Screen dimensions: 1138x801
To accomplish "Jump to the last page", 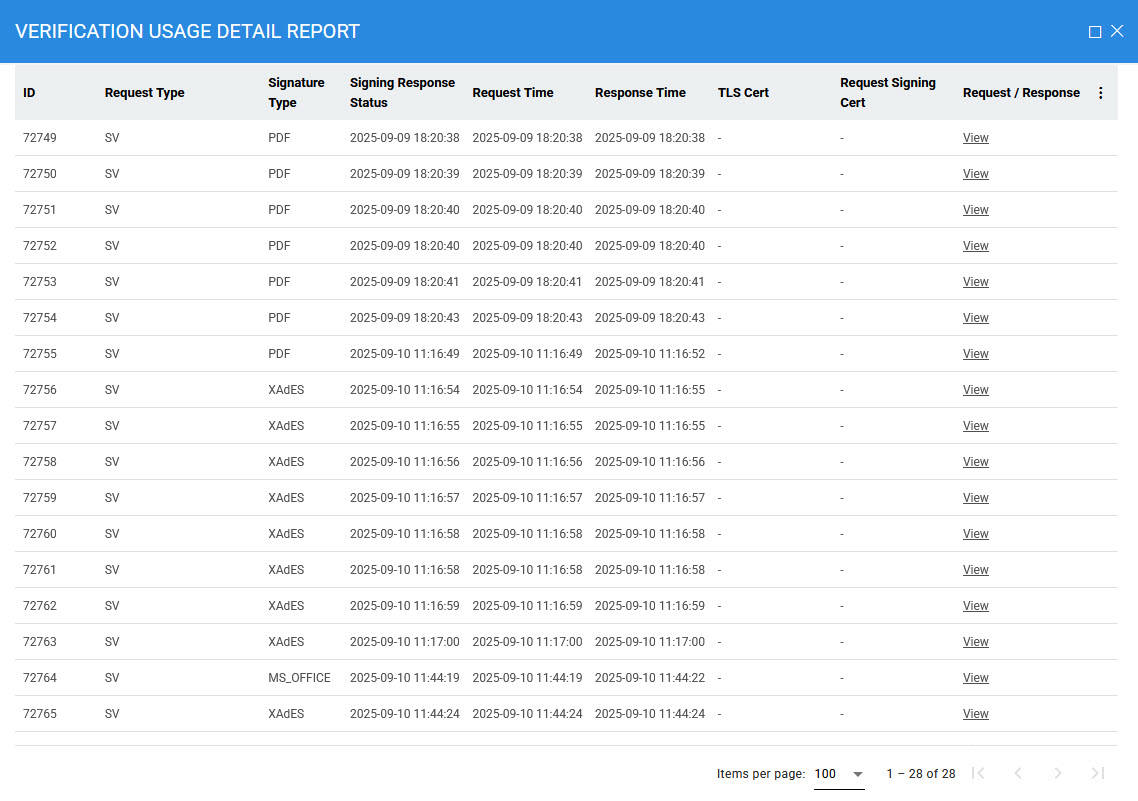I will pyautogui.click(x=1097, y=773).
